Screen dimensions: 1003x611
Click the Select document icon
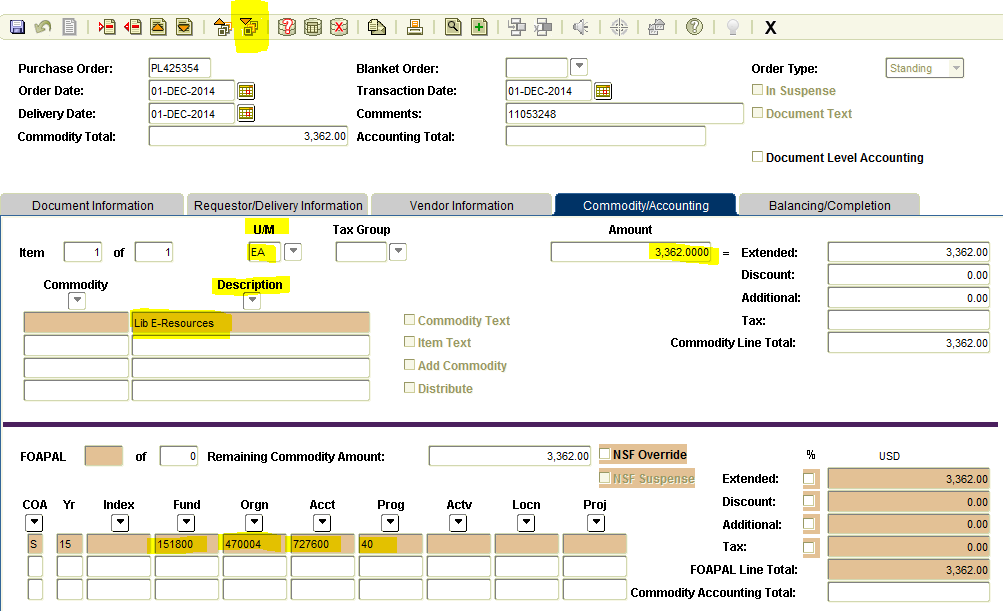pos(69,27)
